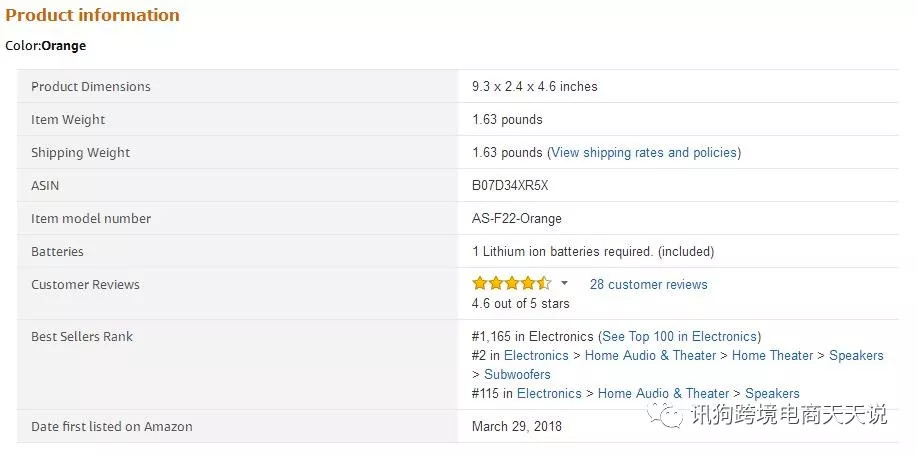The width and height of the screenshot is (917, 455).
Task: Open See Top 100 in Electronics link
Action: [679, 337]
